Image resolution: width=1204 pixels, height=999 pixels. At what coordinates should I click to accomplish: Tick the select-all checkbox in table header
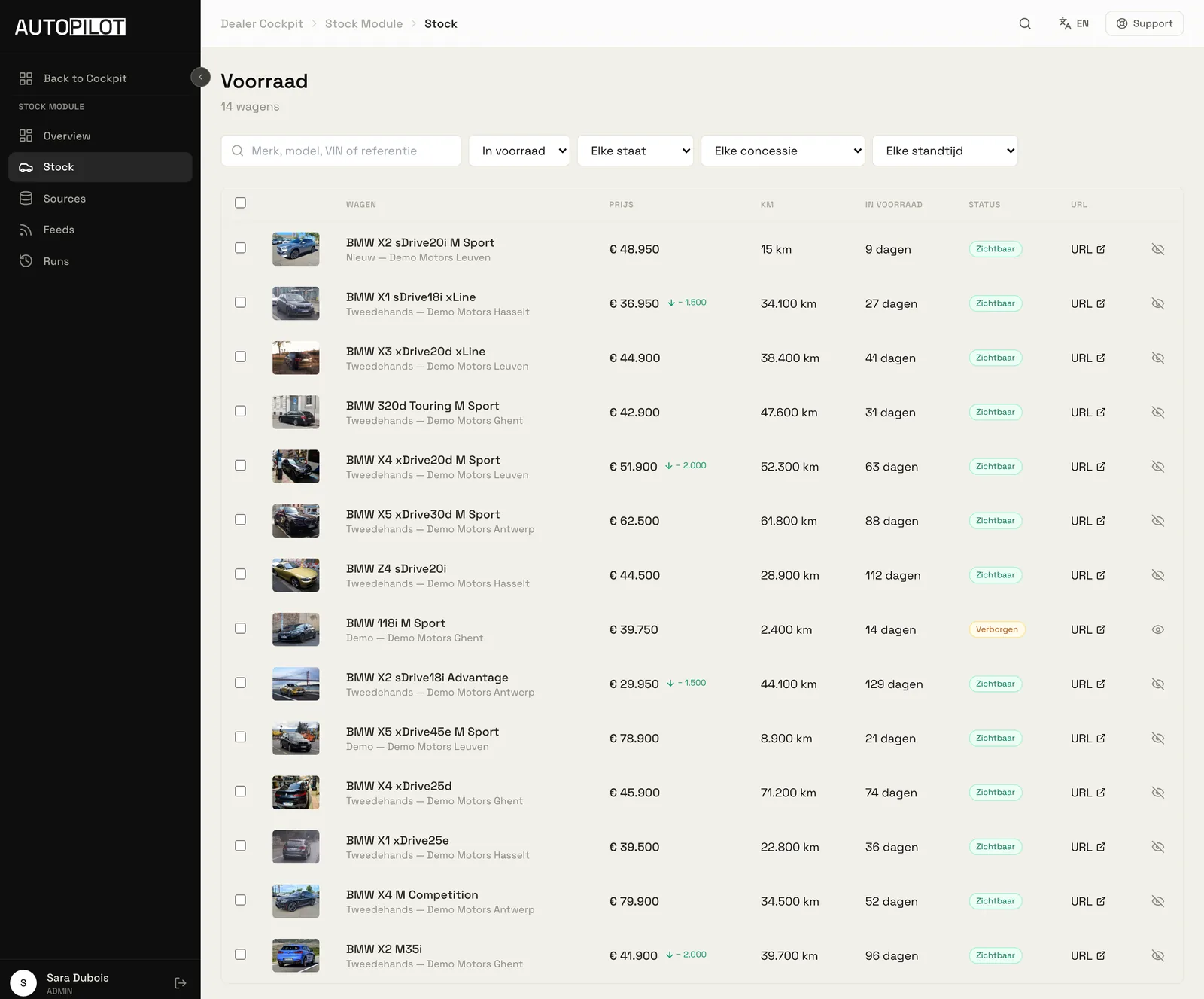[x=240, y=203]
